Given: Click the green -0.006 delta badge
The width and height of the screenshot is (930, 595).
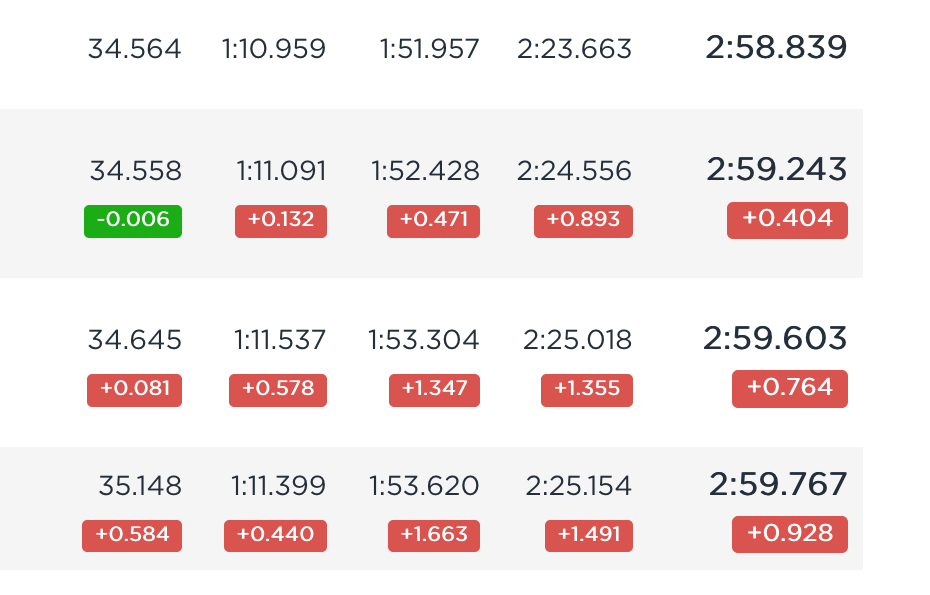Looking at the screenshot, I should pos(133,221).
